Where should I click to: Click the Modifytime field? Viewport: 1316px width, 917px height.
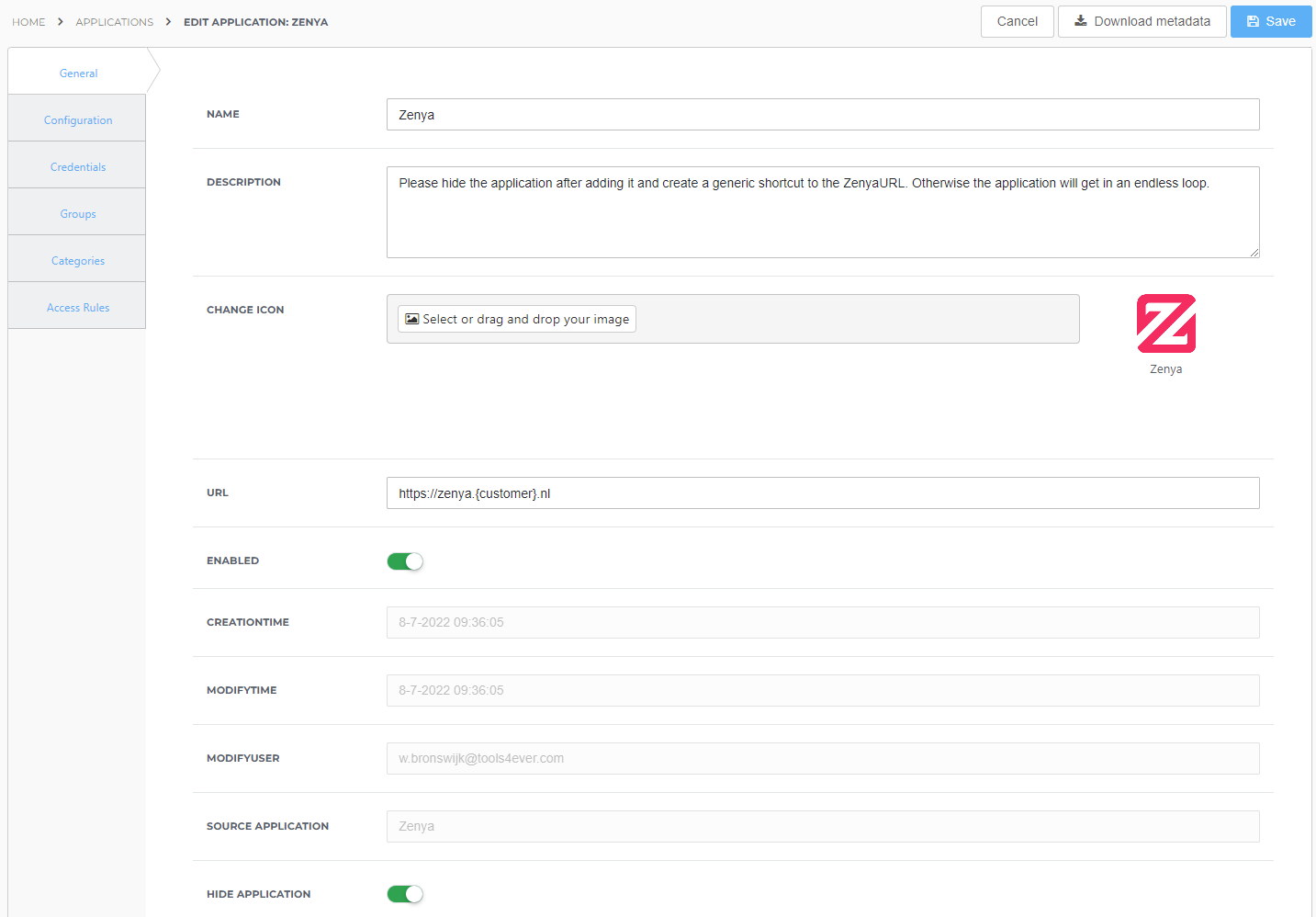(823, 690)
